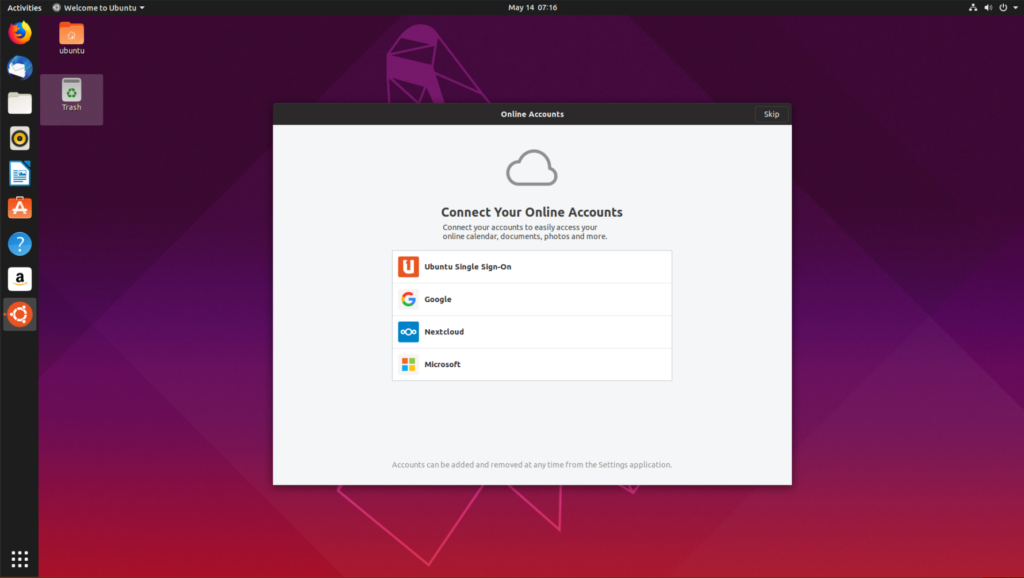This screenshot has height=578, width=1024.
Task: Open the ubuntu home folder desktop icon
Action: [72, 38]
